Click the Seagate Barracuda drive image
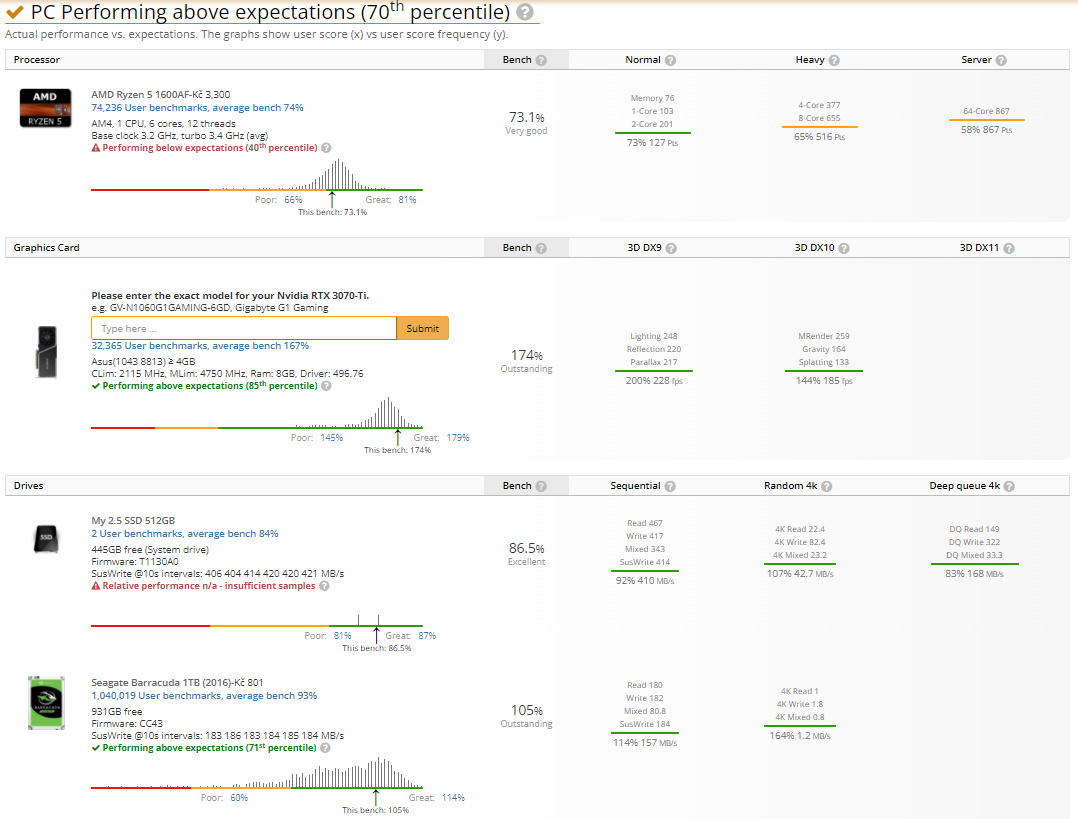1078x819 pixels. click(46, 703)
